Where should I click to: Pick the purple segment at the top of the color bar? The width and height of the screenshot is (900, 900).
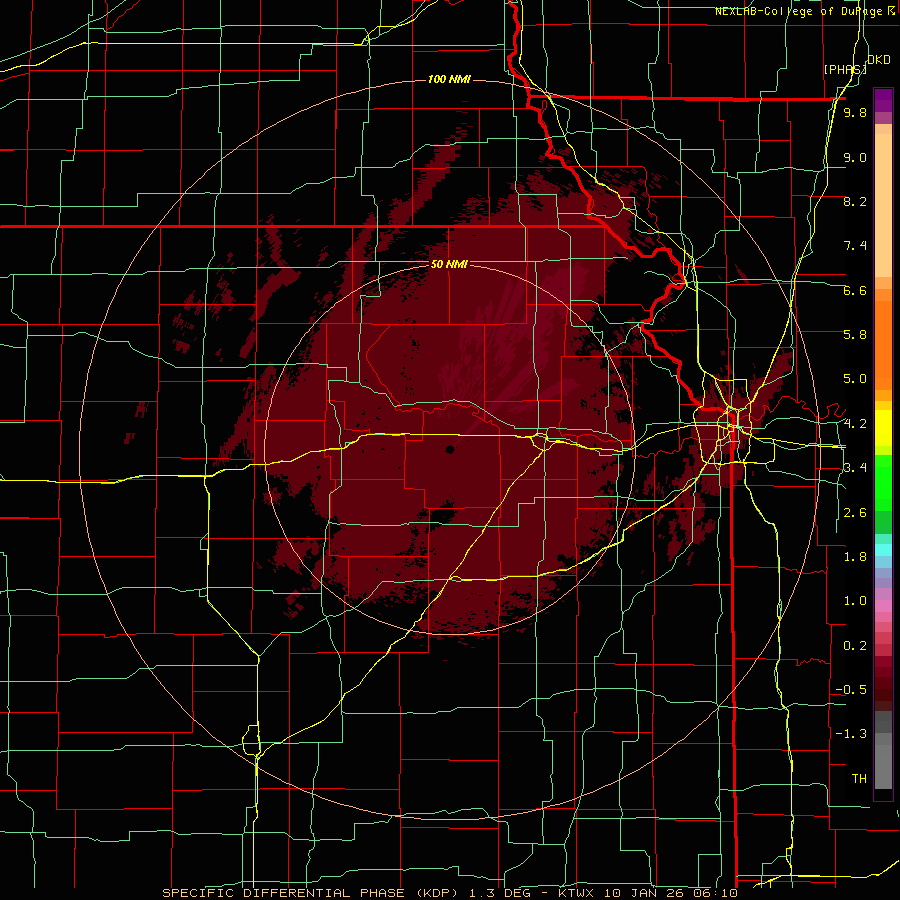click(883, 100)
